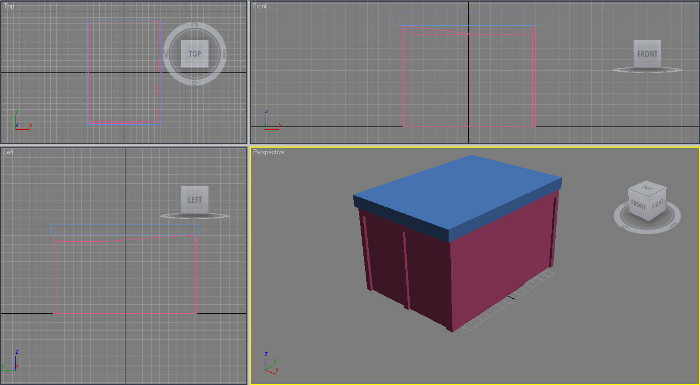Select RIGHT face on the Perspective ViewCube
This screenshot has height=385, width=700.
tap(658, 204)
